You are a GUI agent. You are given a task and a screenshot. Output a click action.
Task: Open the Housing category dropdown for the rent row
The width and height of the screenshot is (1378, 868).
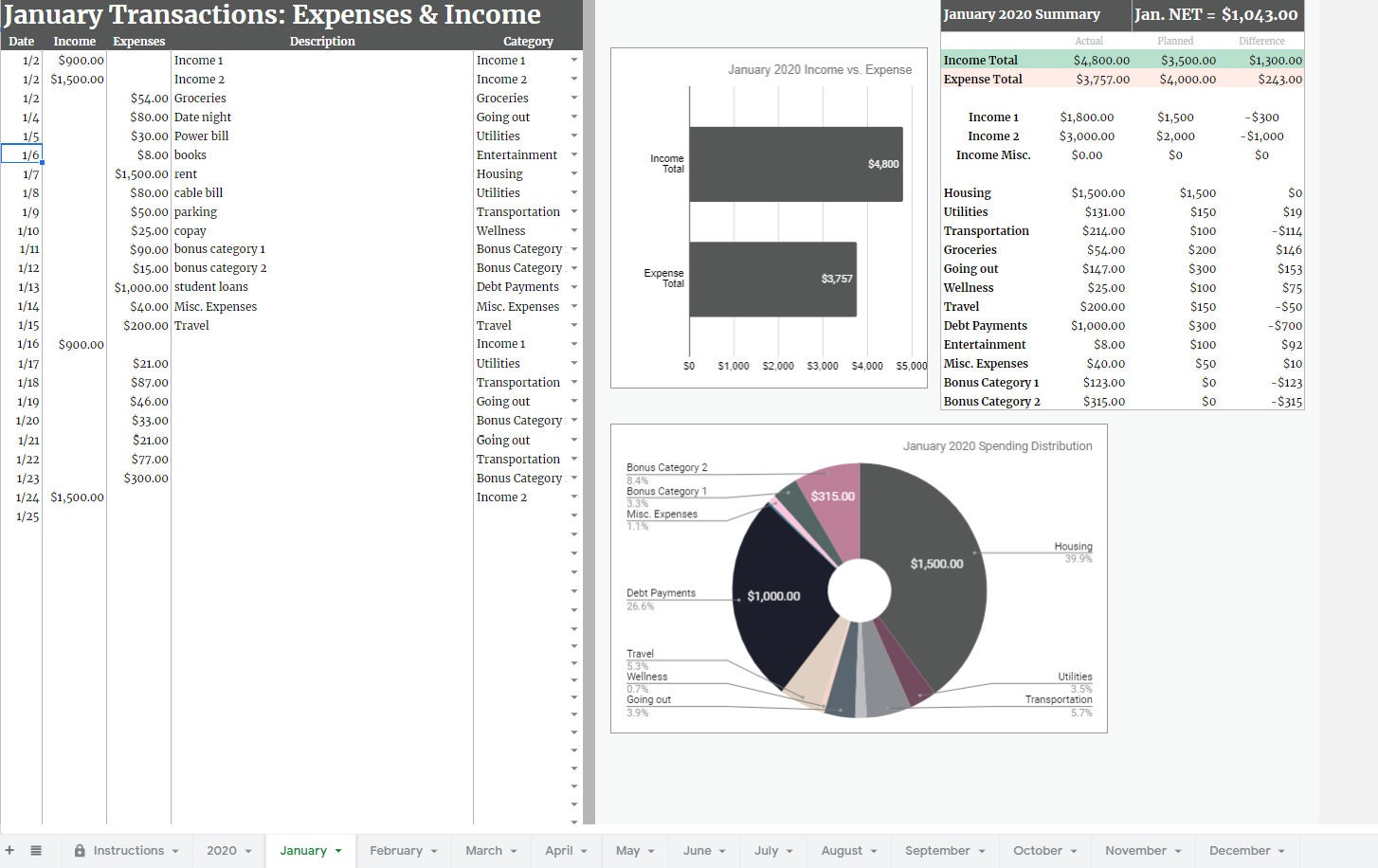(x=573, y=173)
